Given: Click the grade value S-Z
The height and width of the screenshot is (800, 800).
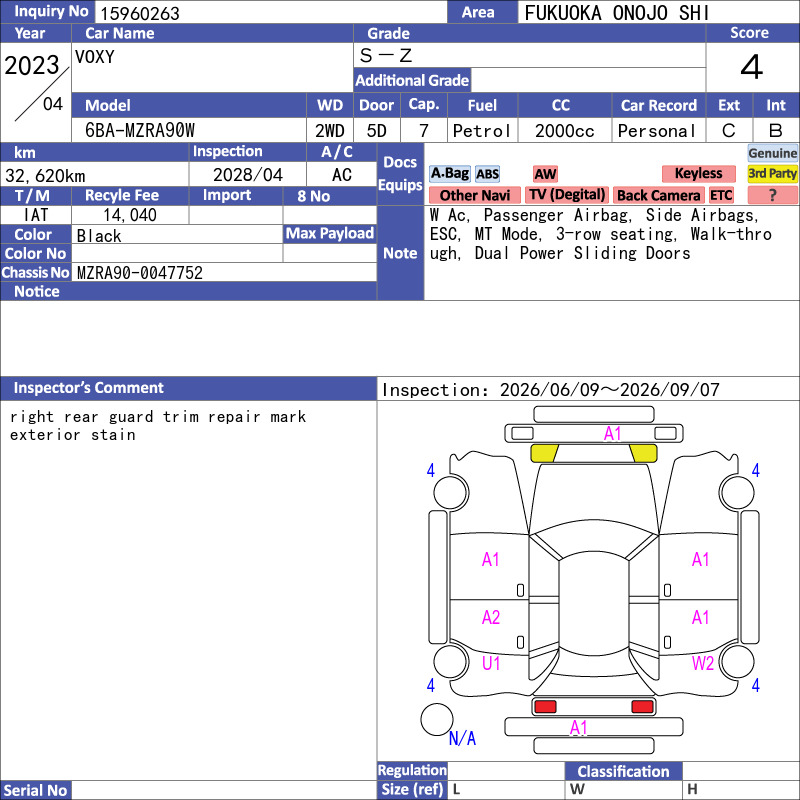Looking at the screenshot, I should click(386, 55).
